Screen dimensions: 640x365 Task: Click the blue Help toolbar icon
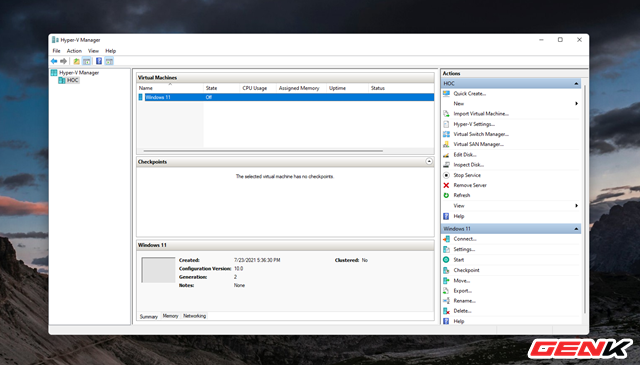coord(99,61)
